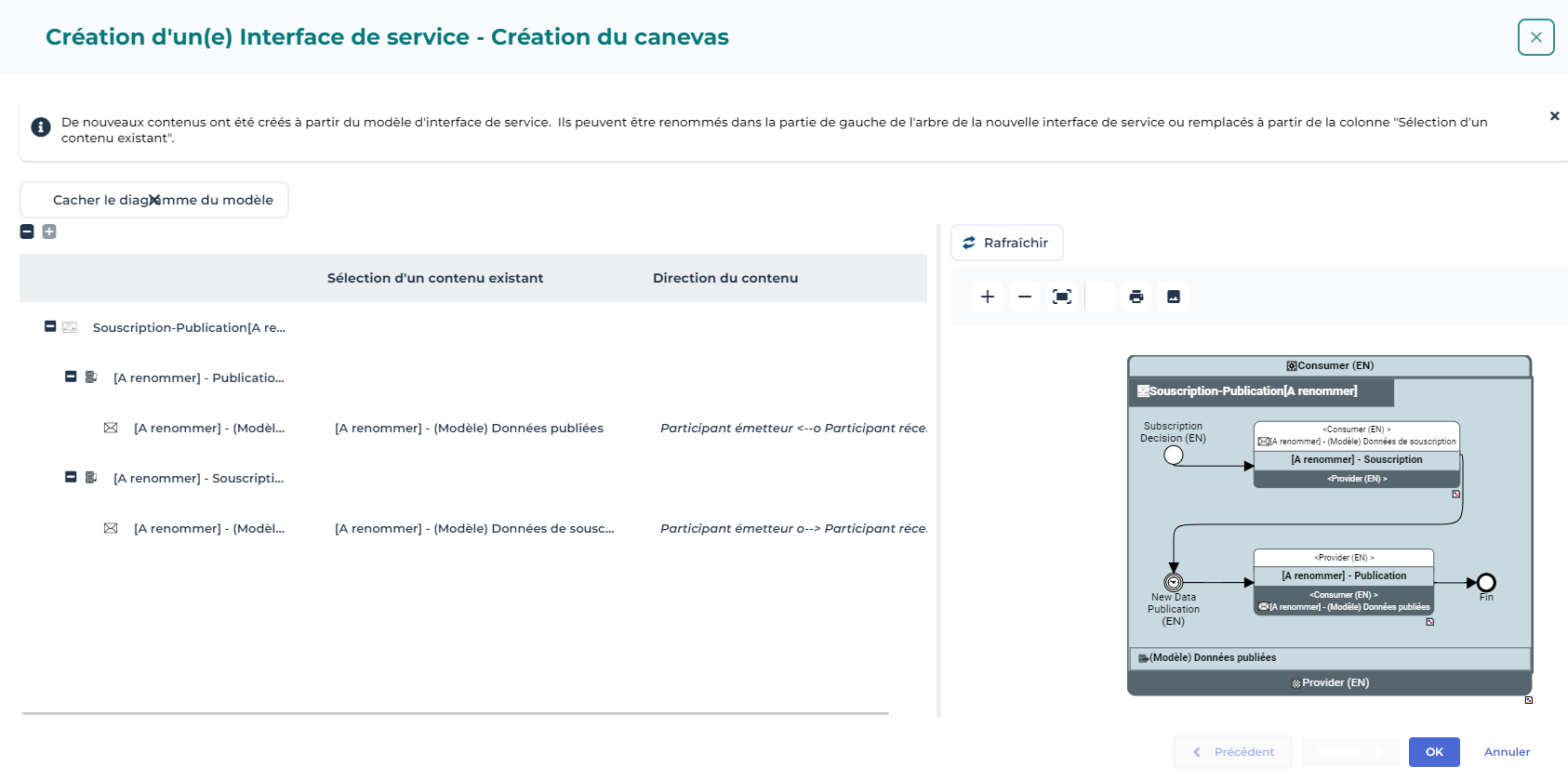Hide the model diagram

point(154,200)
